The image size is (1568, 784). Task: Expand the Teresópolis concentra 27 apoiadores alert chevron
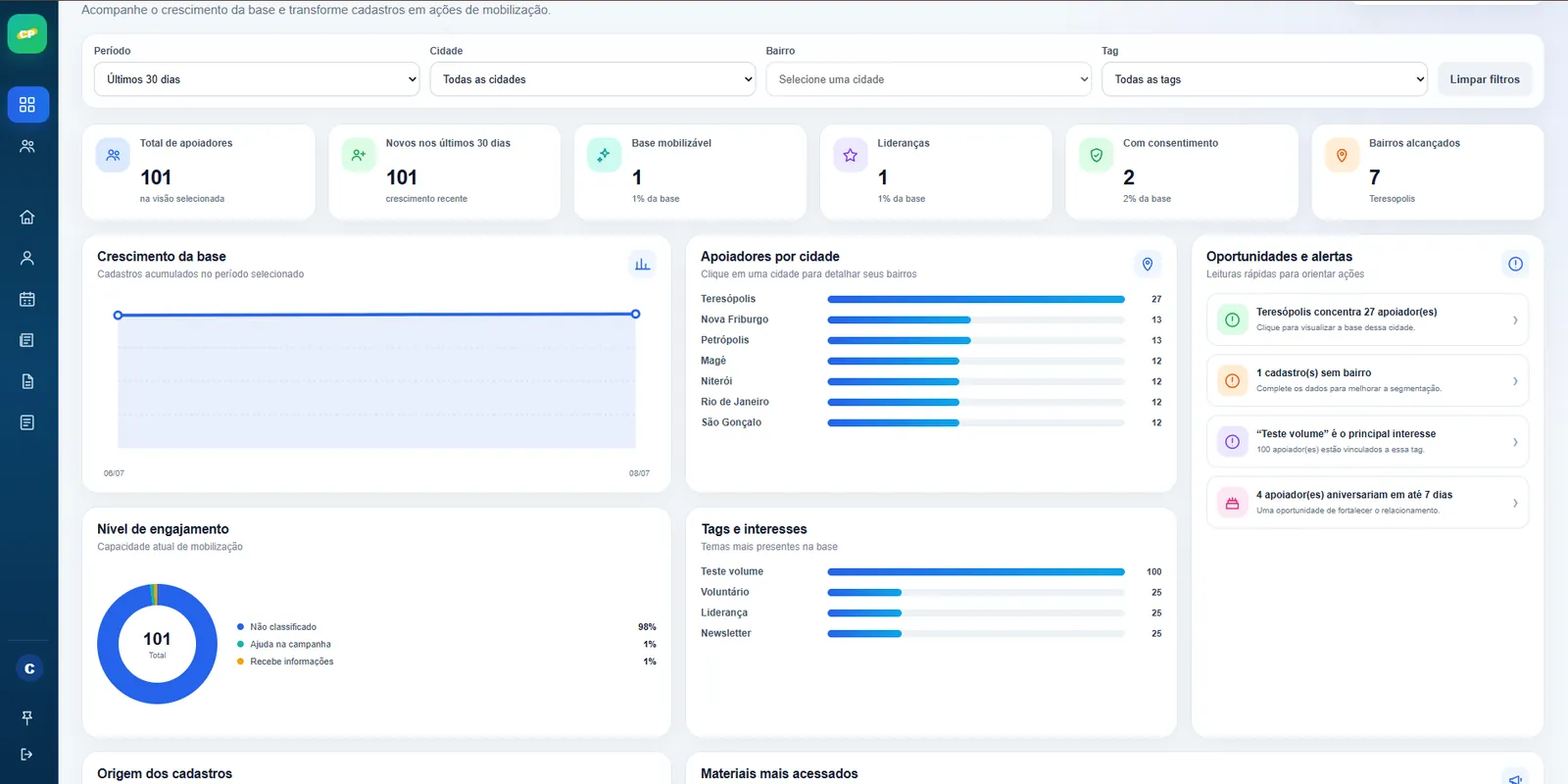[x=1515, y=320]
